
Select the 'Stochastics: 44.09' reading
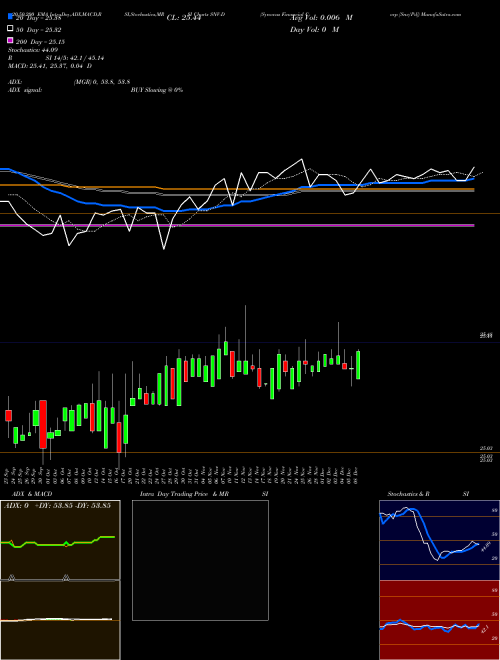pyautogui.click(x=33, y=50)
